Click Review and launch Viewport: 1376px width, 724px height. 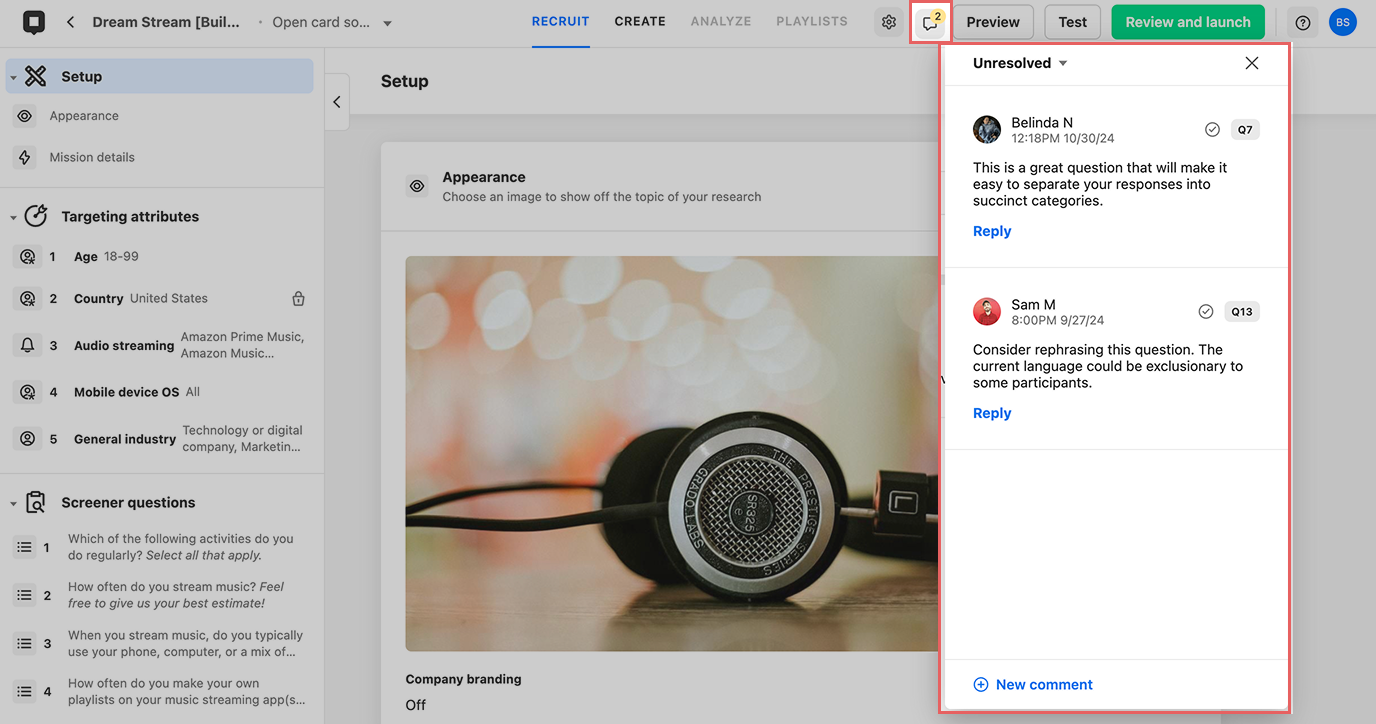[1188, 22]
